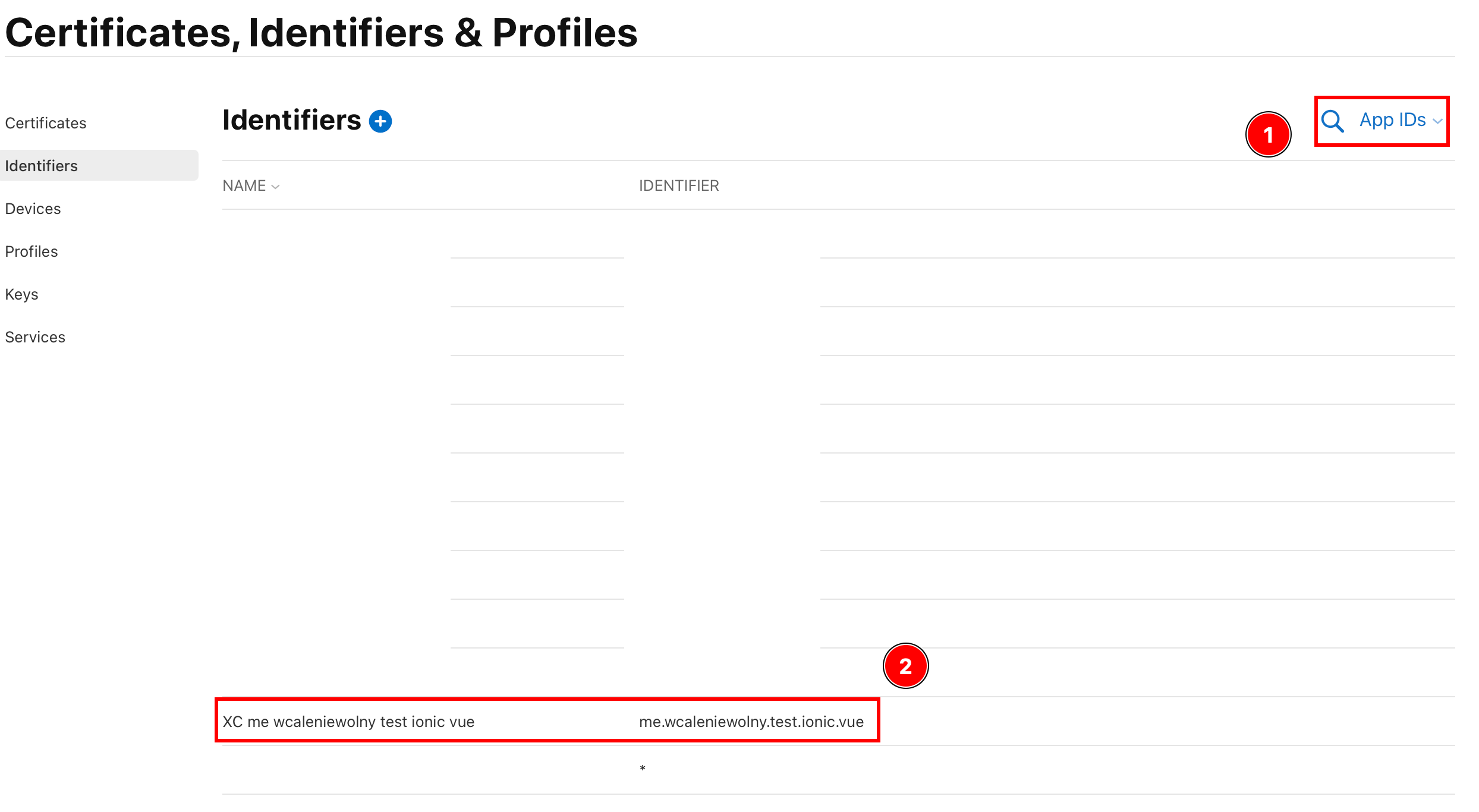Open the Services section

(35, 337)
